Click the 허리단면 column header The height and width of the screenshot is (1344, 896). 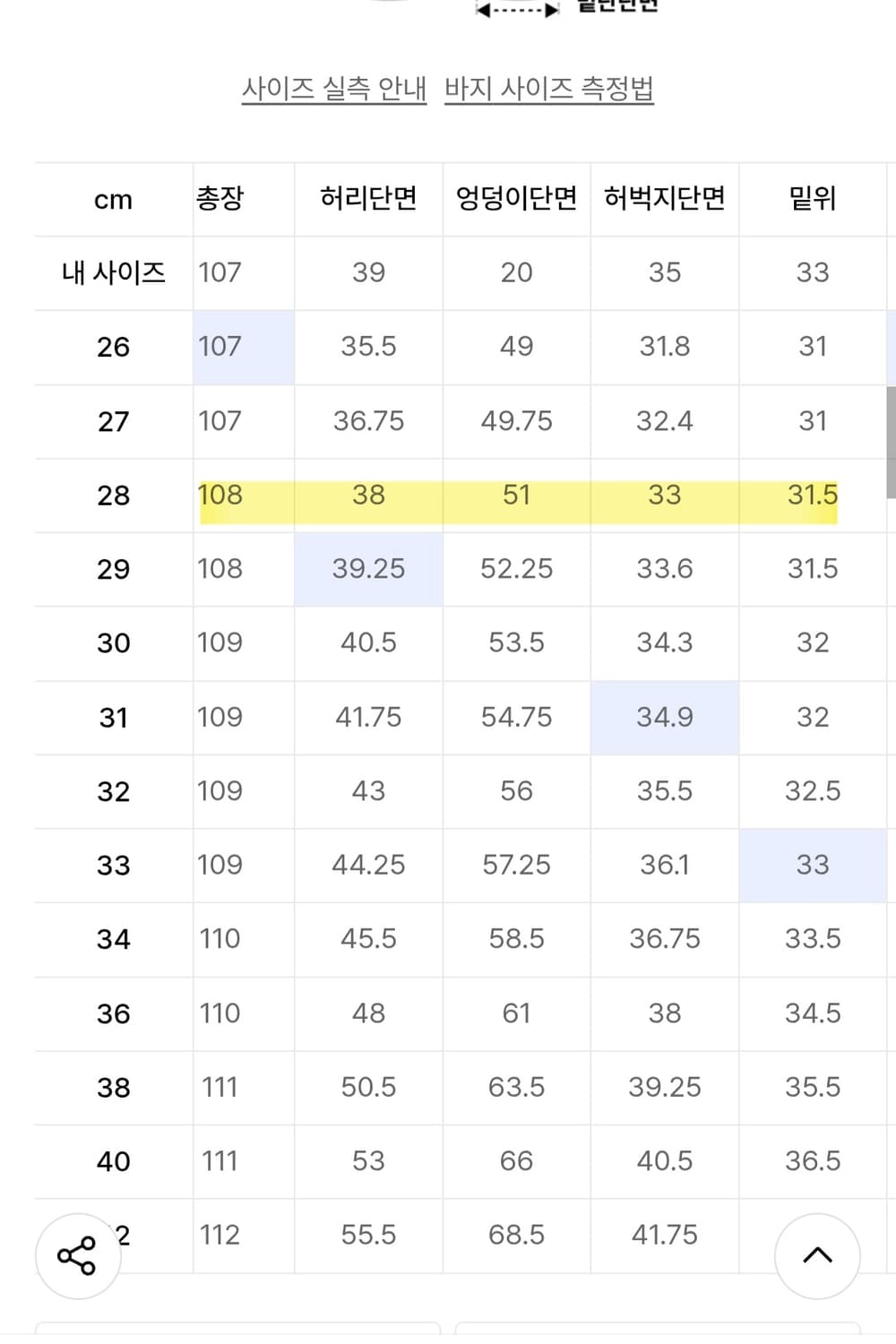pos(368,198)
